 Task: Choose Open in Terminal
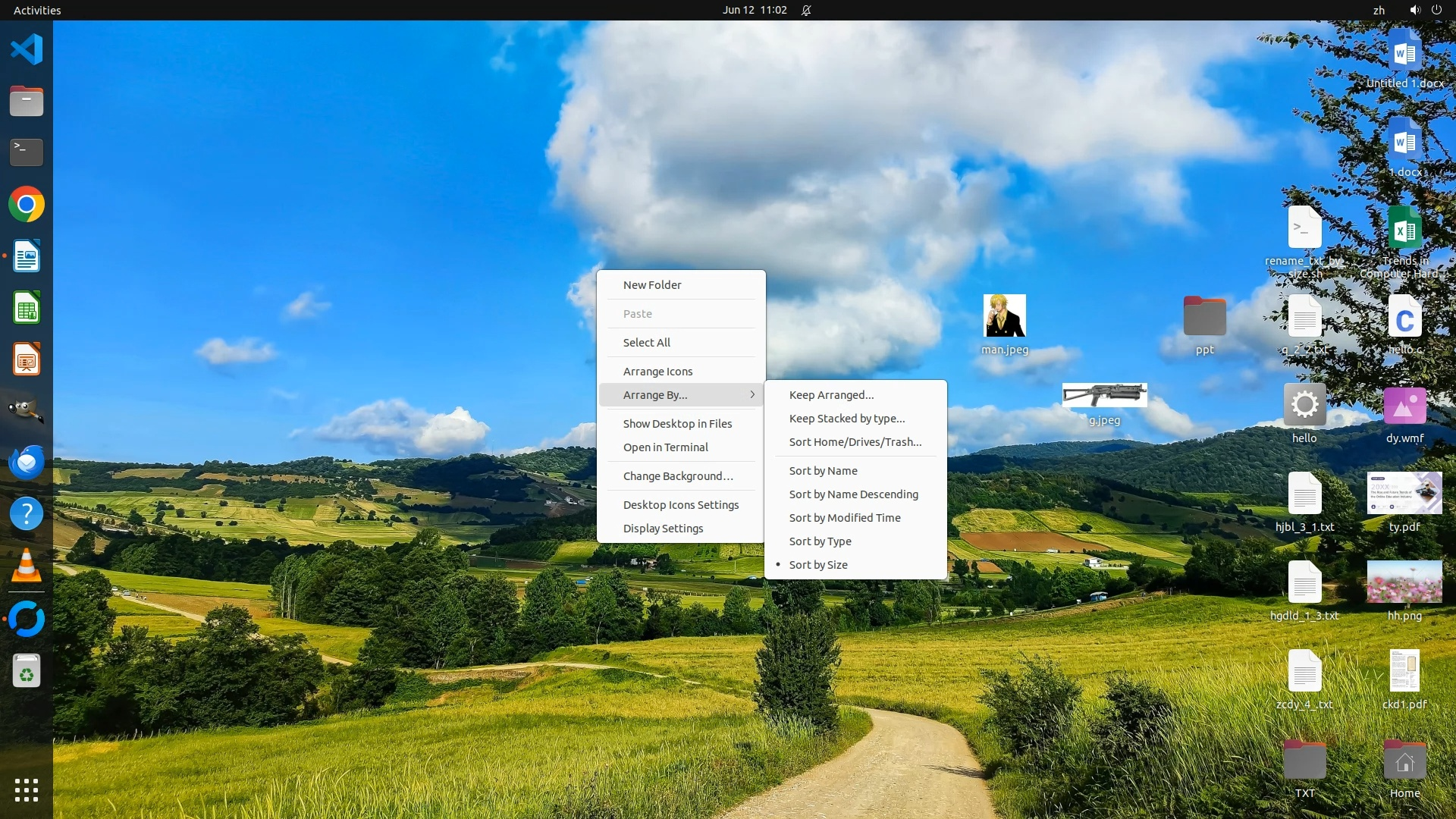point(665,447)
